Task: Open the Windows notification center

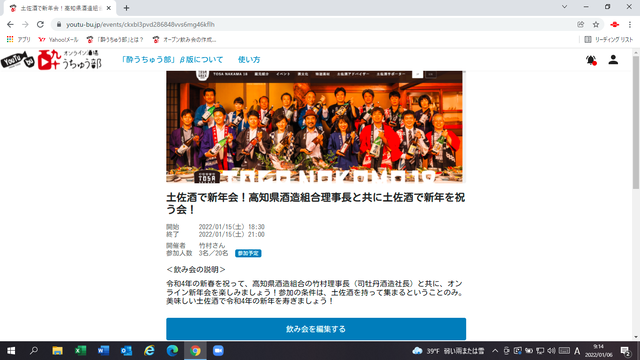Action: tap(626, 351)
